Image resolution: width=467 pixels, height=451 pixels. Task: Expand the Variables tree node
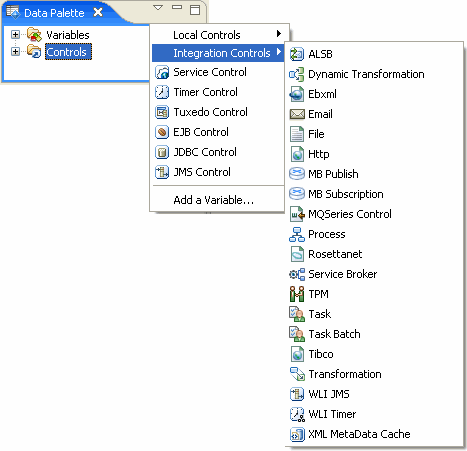pos(15,34)
